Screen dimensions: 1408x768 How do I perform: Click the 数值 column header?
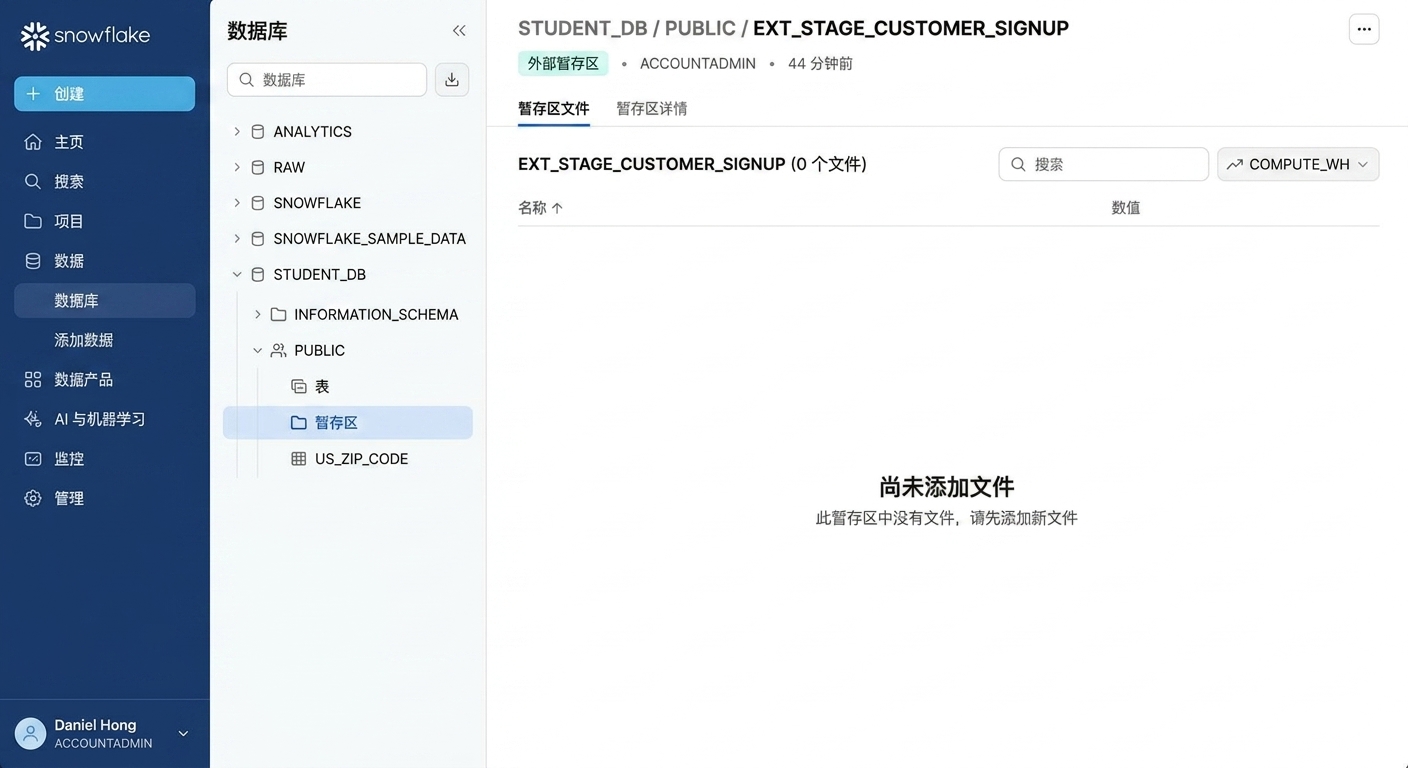(1126, 207)
